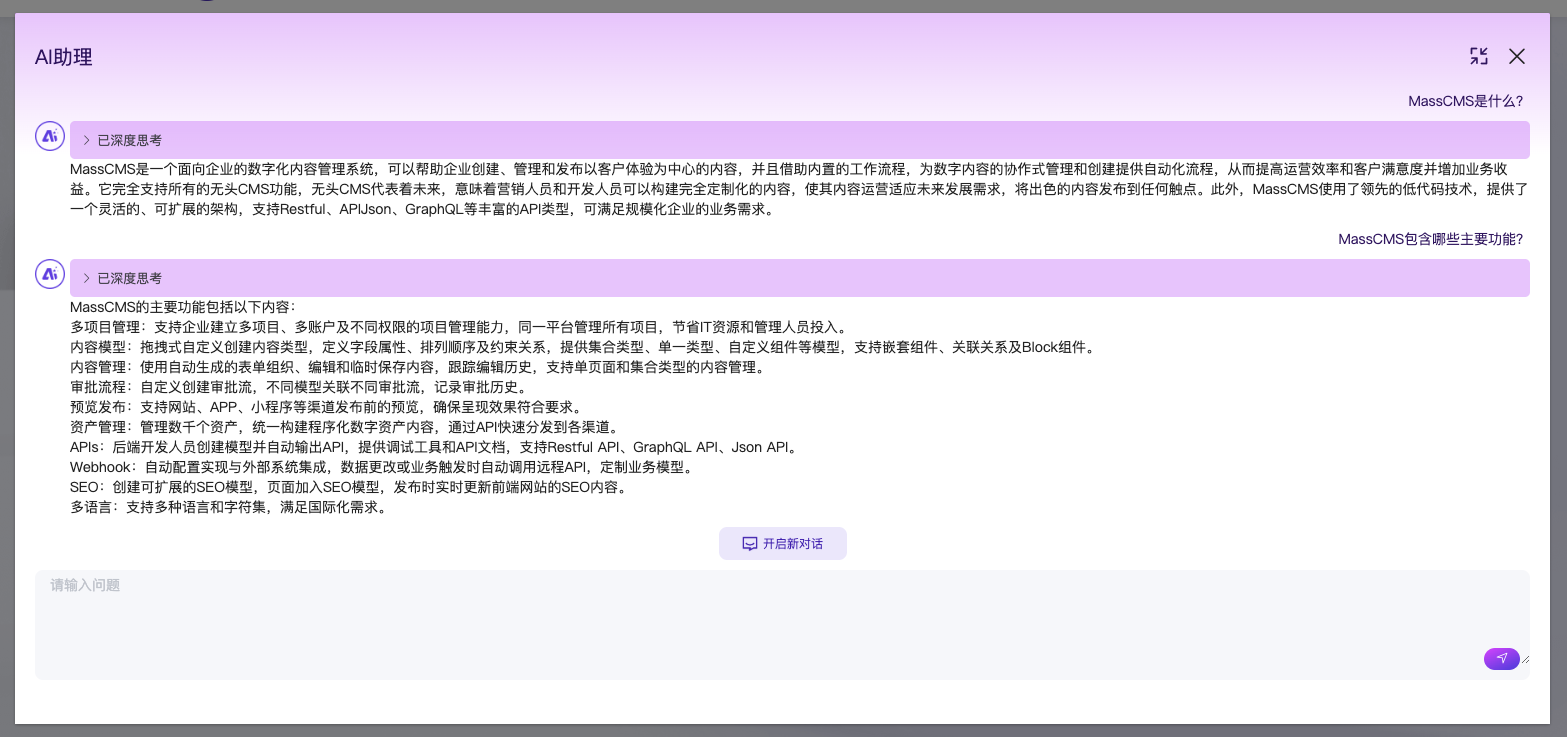Screen dimensions: 1567x737
Task: Click the chat icon inside 开启新对话 button
Action: point(749,544)
